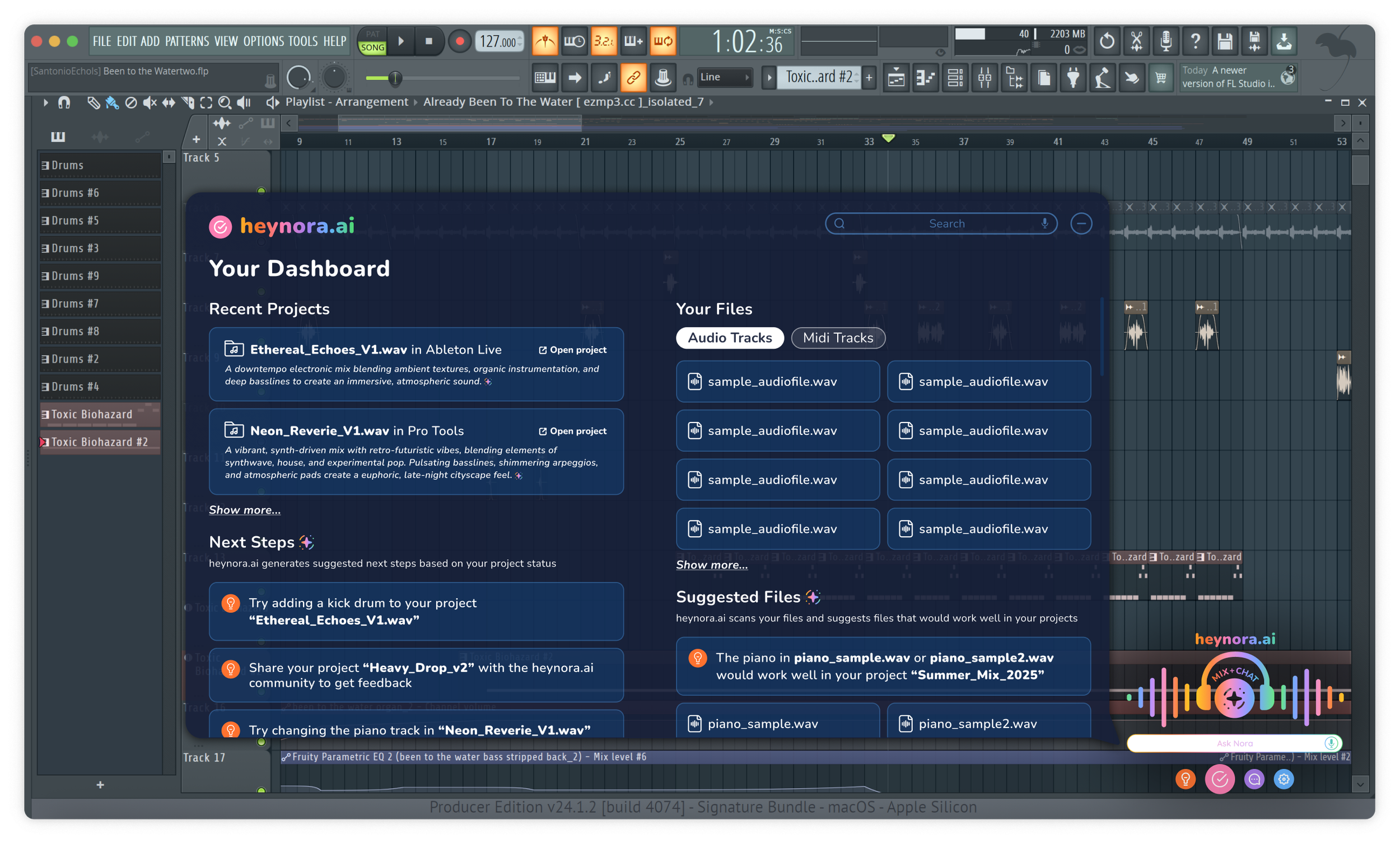Minimize the heynora dashboard with minus button

click(x=1081, y=223)
